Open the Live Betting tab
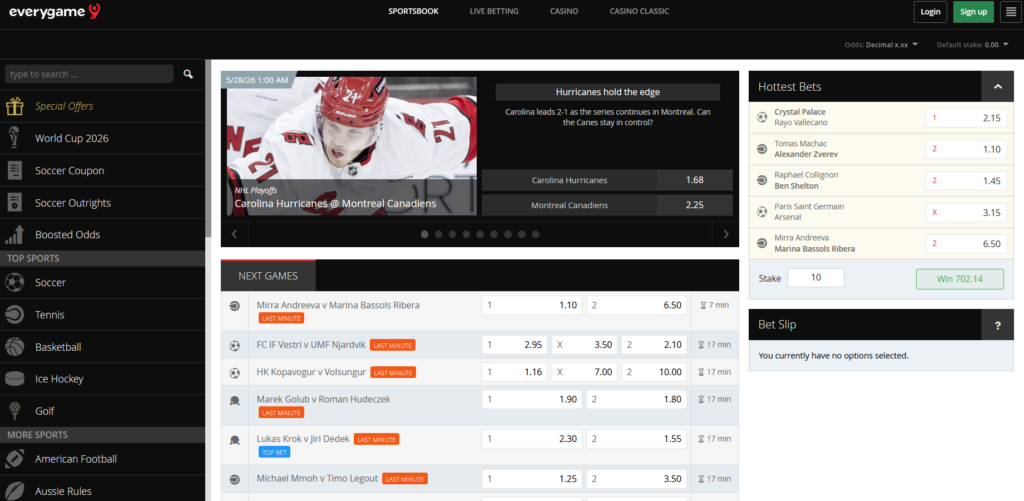The image size is (1024, 501). (494, 11)
